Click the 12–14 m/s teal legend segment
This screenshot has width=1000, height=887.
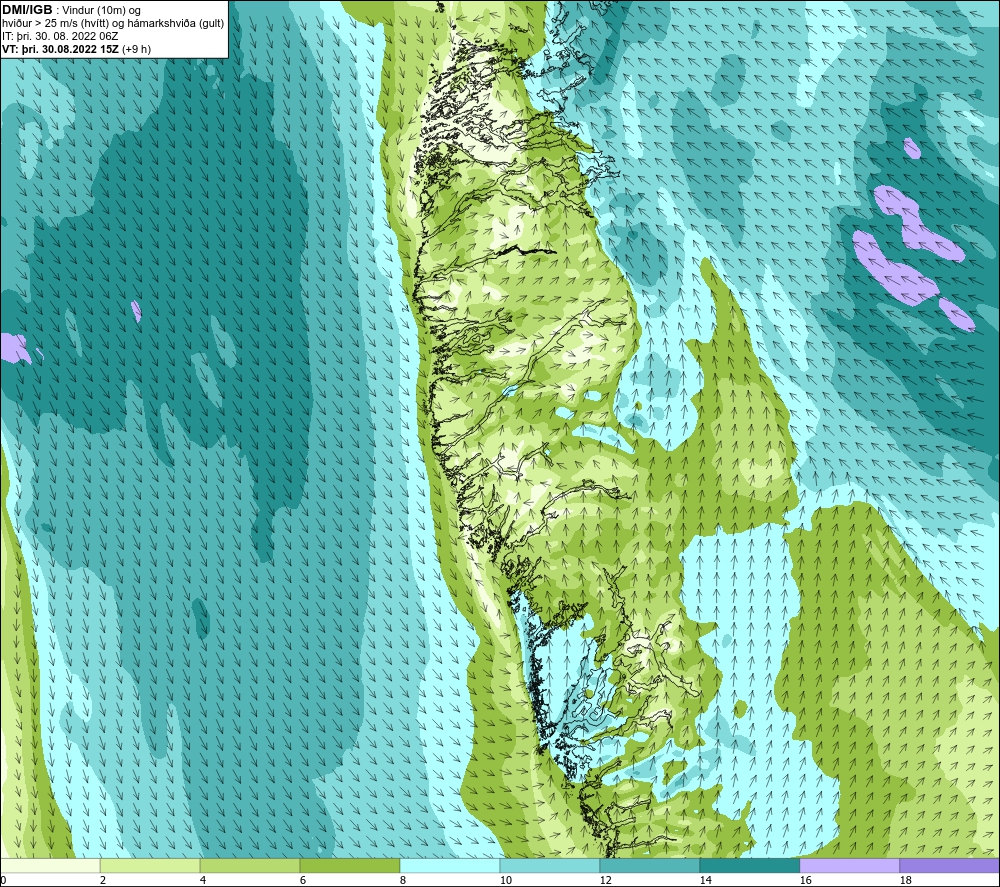649,866
